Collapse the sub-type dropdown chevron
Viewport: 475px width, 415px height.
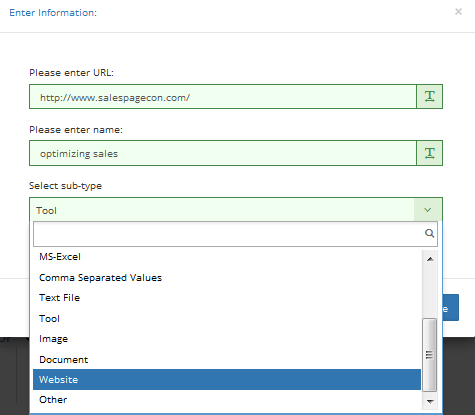coord(428,210)
